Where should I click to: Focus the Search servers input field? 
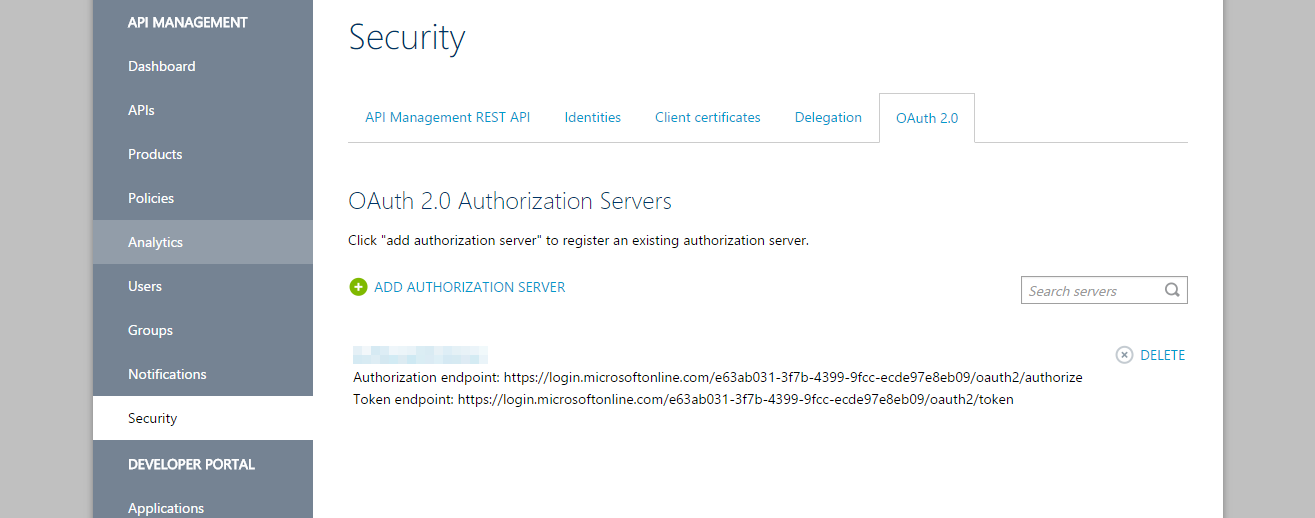point(1092,291)
